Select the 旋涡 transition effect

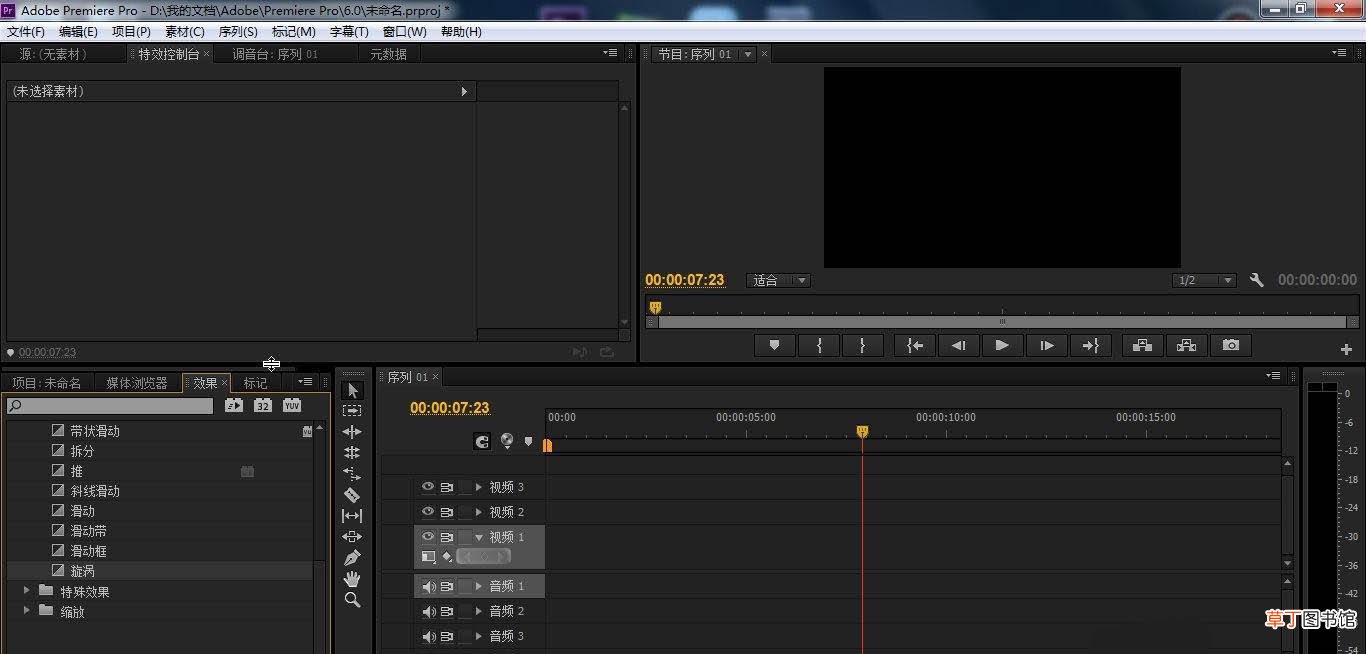[160, 571]
